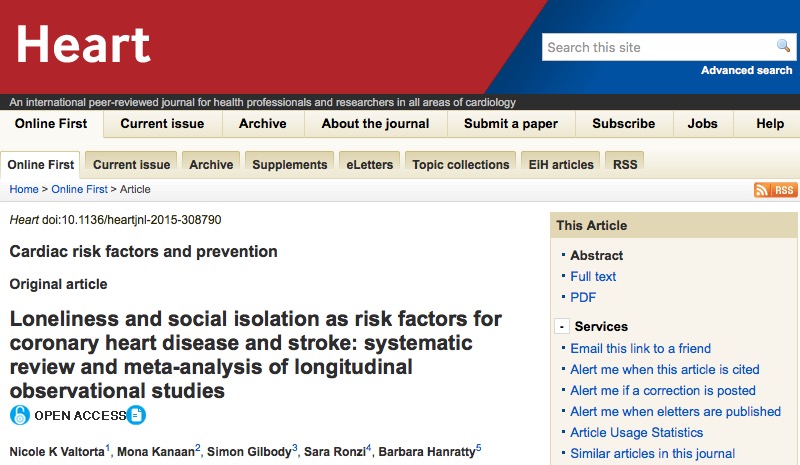Click the Home breadcrumb link
The image size is (800, 465).
[24, 189]
